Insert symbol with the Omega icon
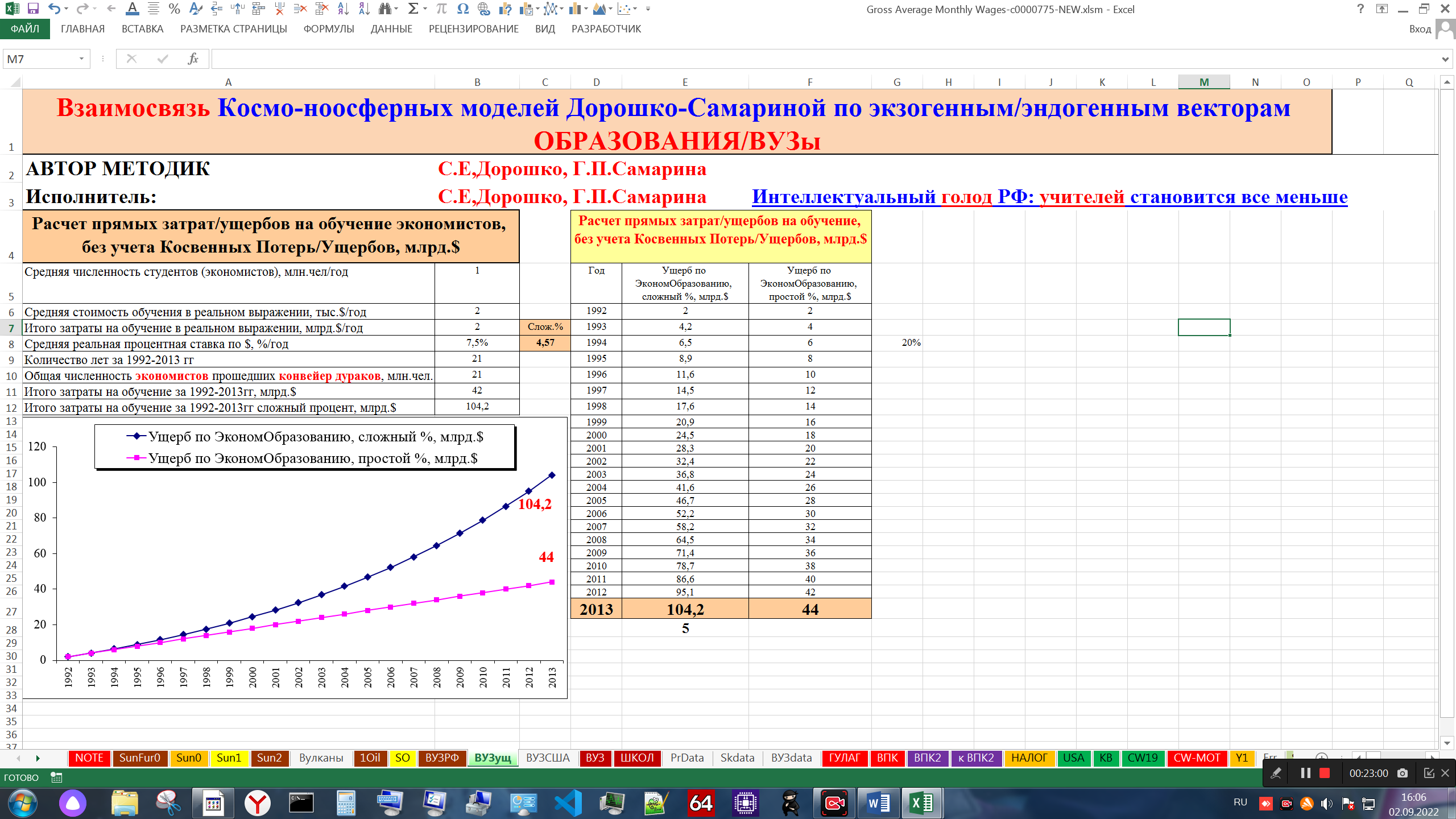 pos(463,9)
